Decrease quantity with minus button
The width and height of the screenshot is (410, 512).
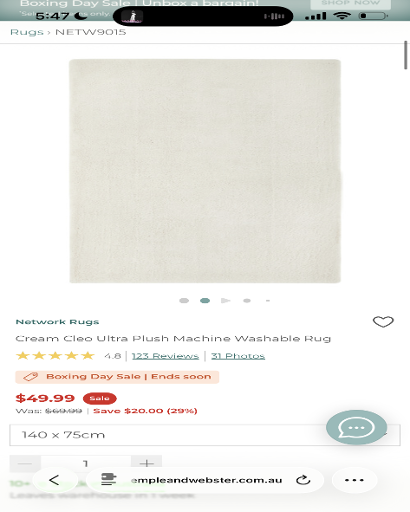25,463
